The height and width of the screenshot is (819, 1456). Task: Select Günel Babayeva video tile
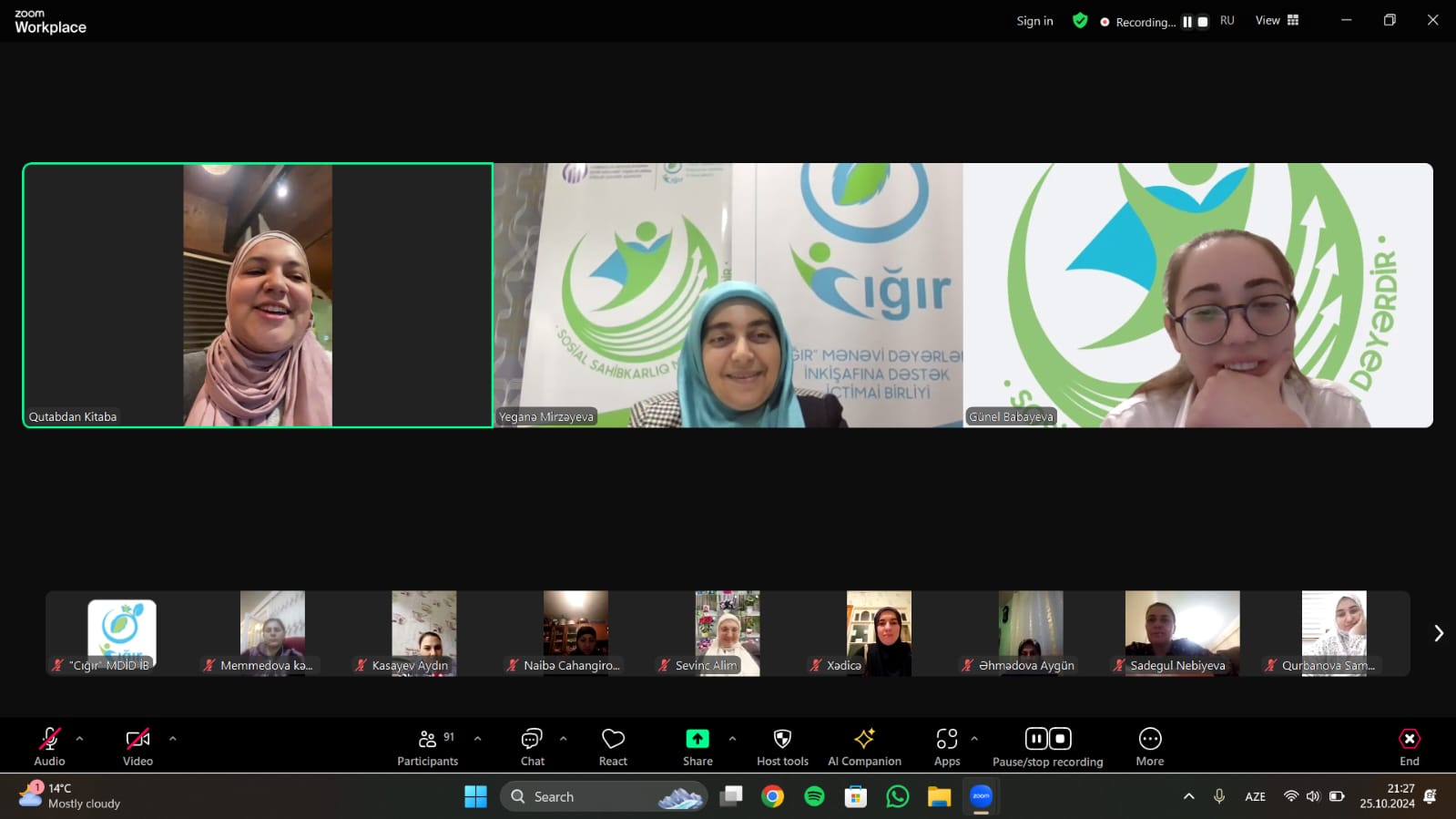[x=1197, y=295]
